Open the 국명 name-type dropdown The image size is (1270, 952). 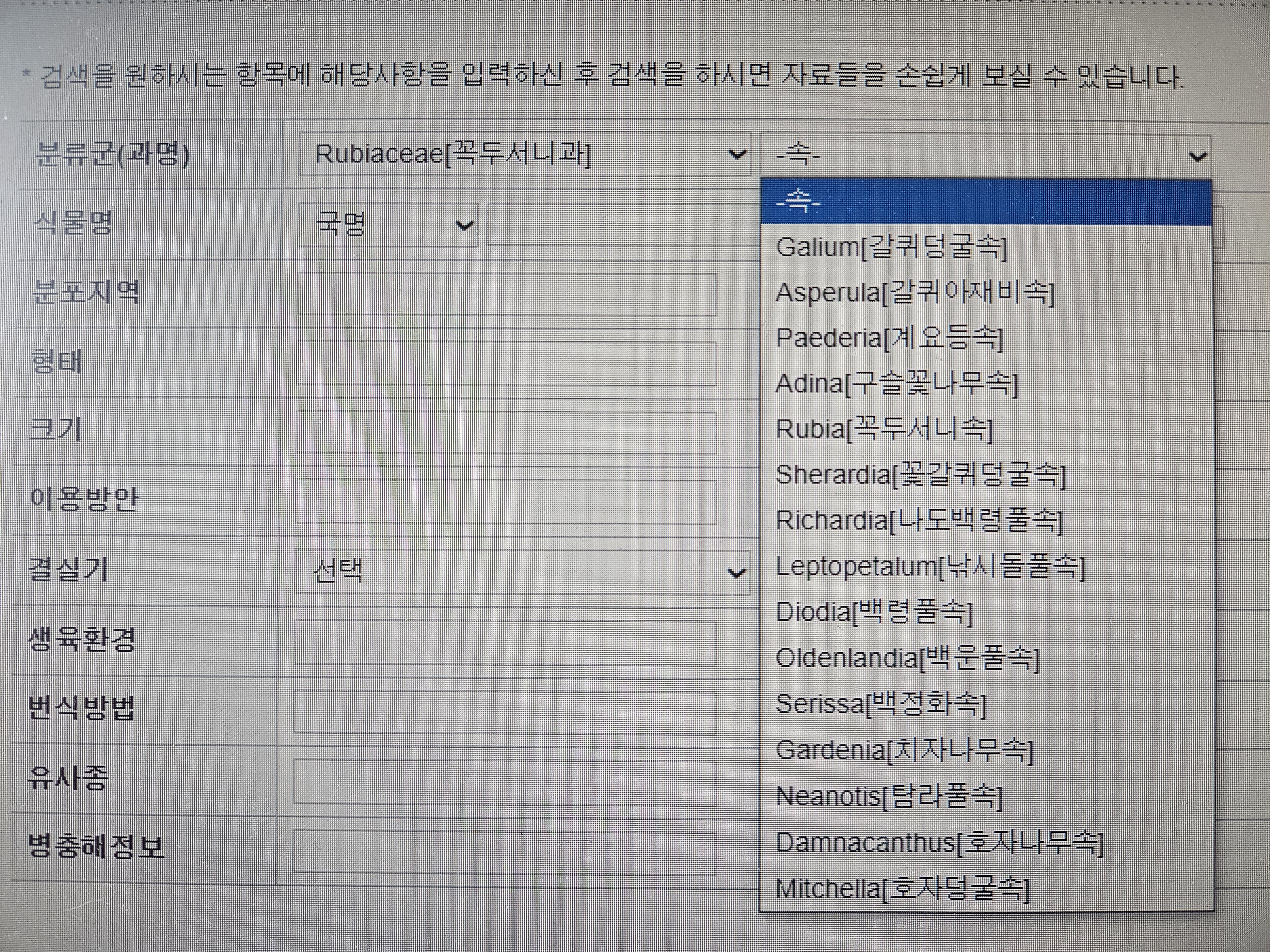(x=388, y=225)
